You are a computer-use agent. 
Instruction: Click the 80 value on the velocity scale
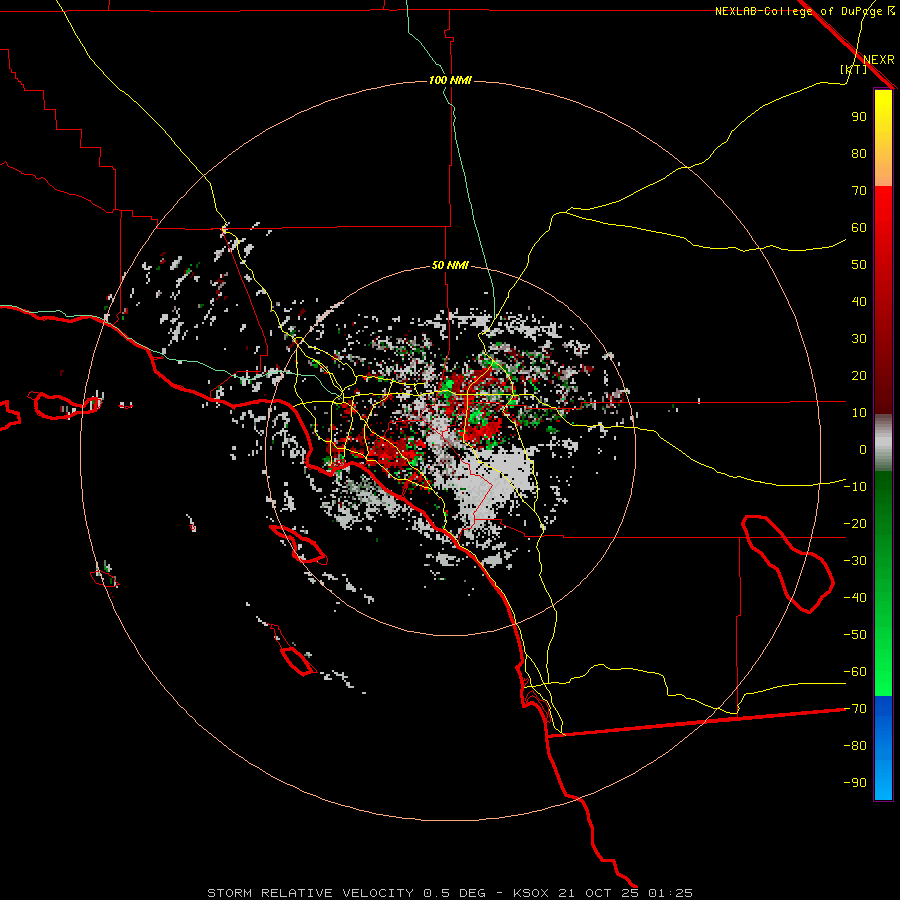point(859,154)
